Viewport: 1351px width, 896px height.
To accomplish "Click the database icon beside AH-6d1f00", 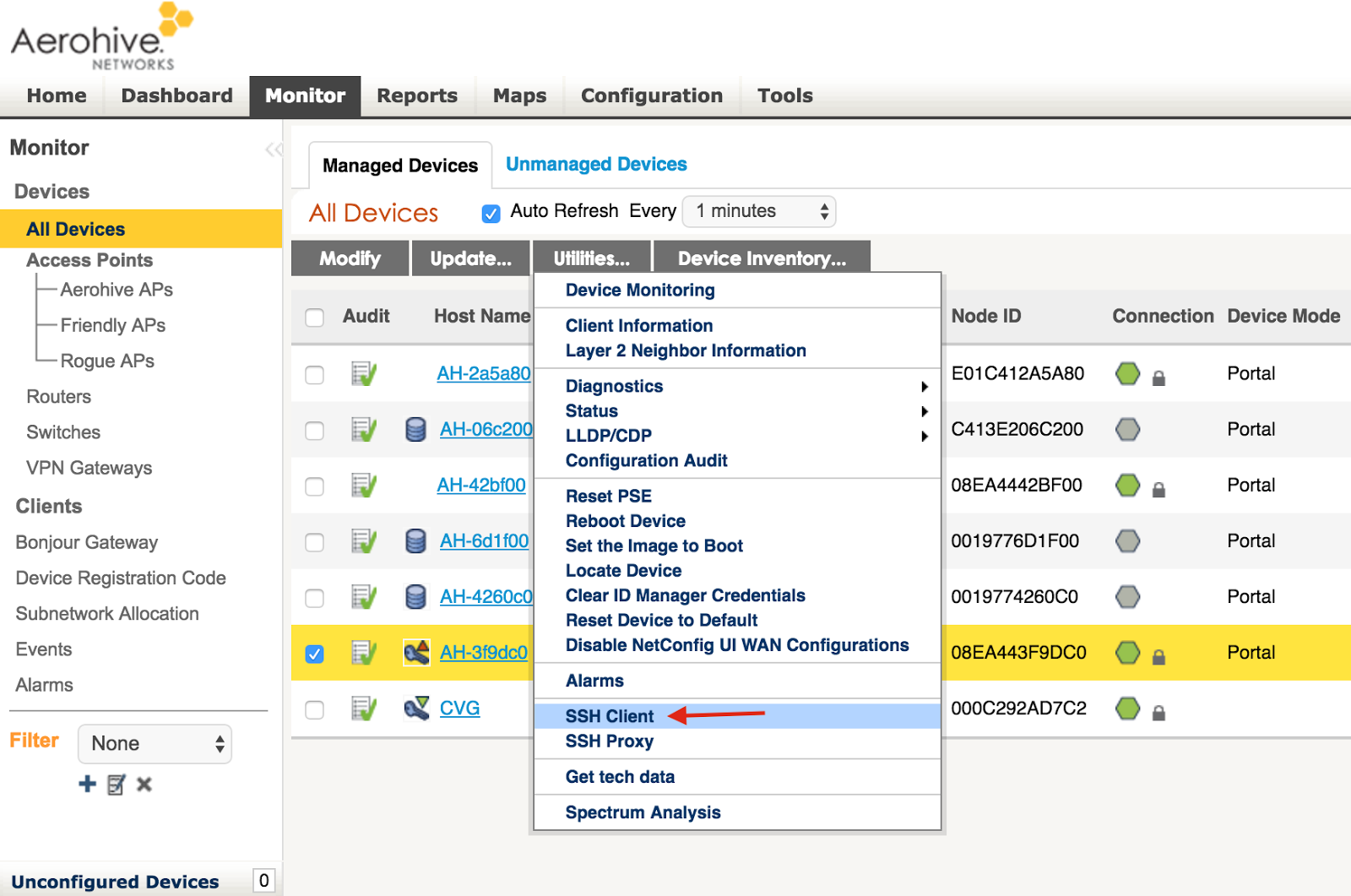I will click(x=415, y=540).
